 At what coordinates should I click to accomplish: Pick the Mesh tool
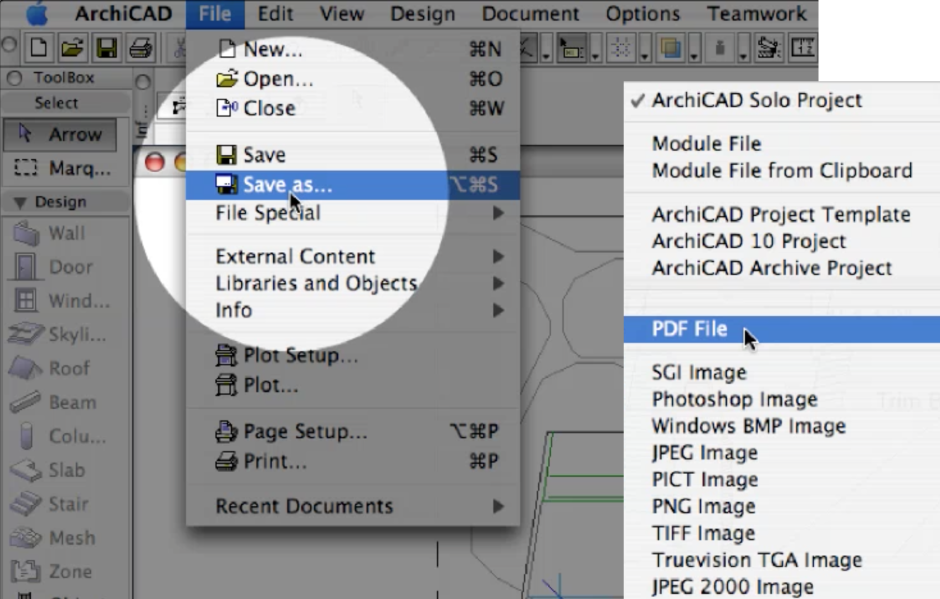coord(54,537)
